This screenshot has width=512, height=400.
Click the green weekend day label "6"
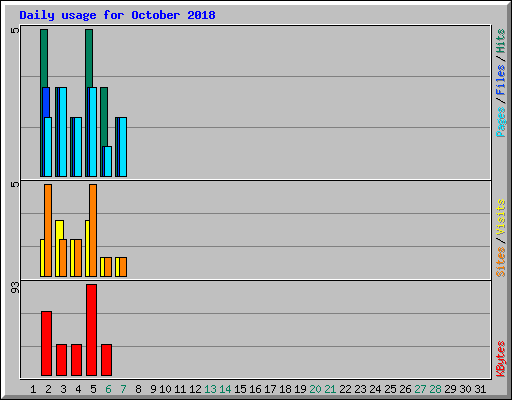pos(108,389)
